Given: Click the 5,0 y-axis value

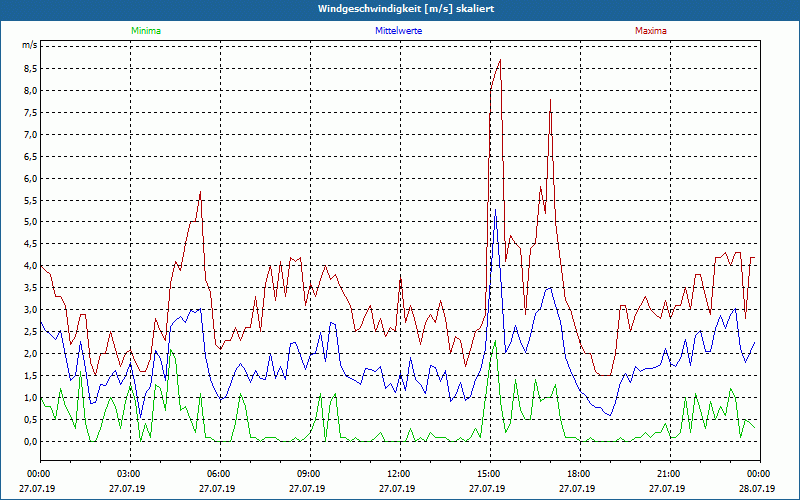Looking at the screenshot, I should [30, 222].
